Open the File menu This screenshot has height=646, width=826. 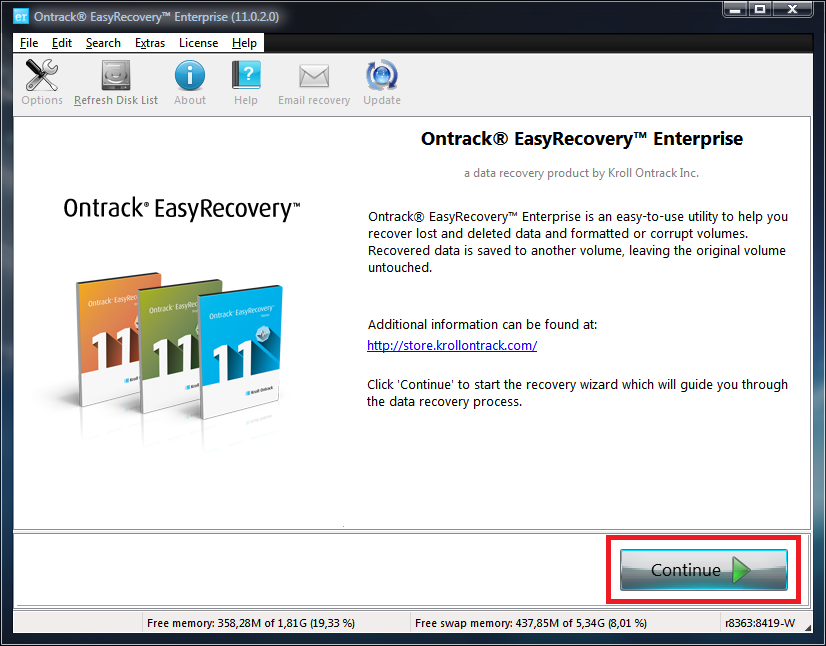27,43
